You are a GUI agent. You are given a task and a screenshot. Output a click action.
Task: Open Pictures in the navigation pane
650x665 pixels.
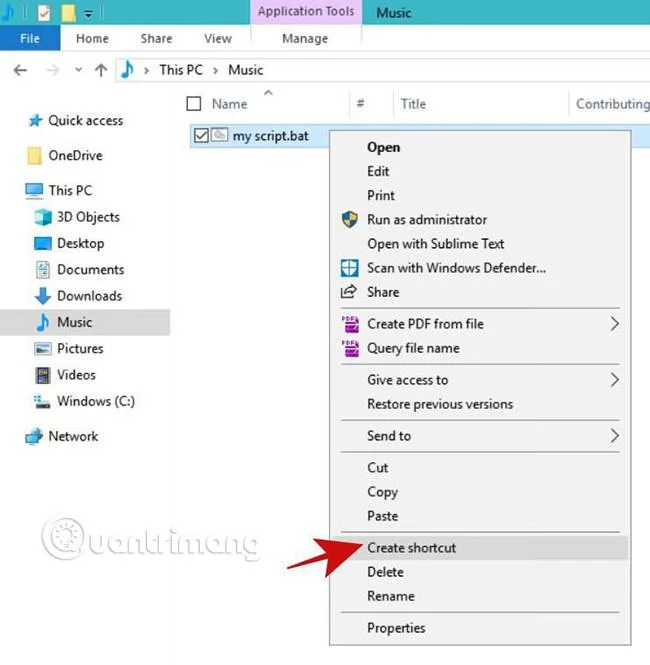click(80, 349)
